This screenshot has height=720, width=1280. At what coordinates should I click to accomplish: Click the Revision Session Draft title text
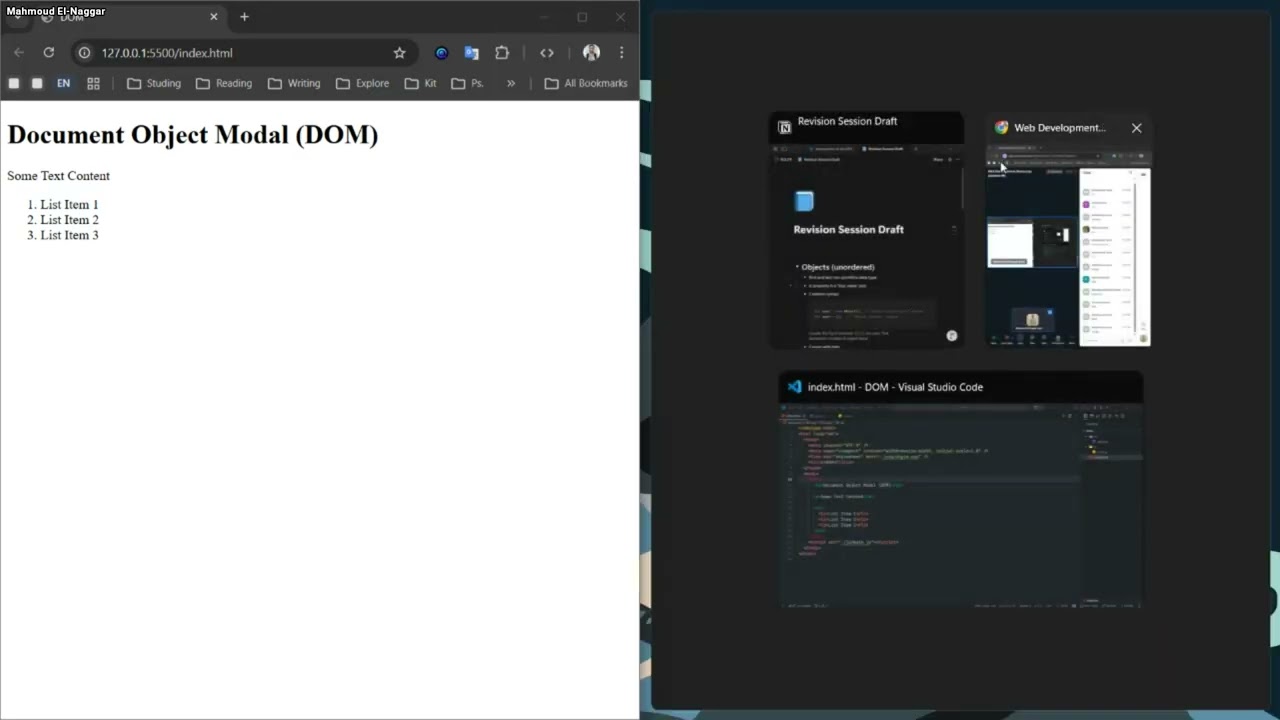[847, 121]
